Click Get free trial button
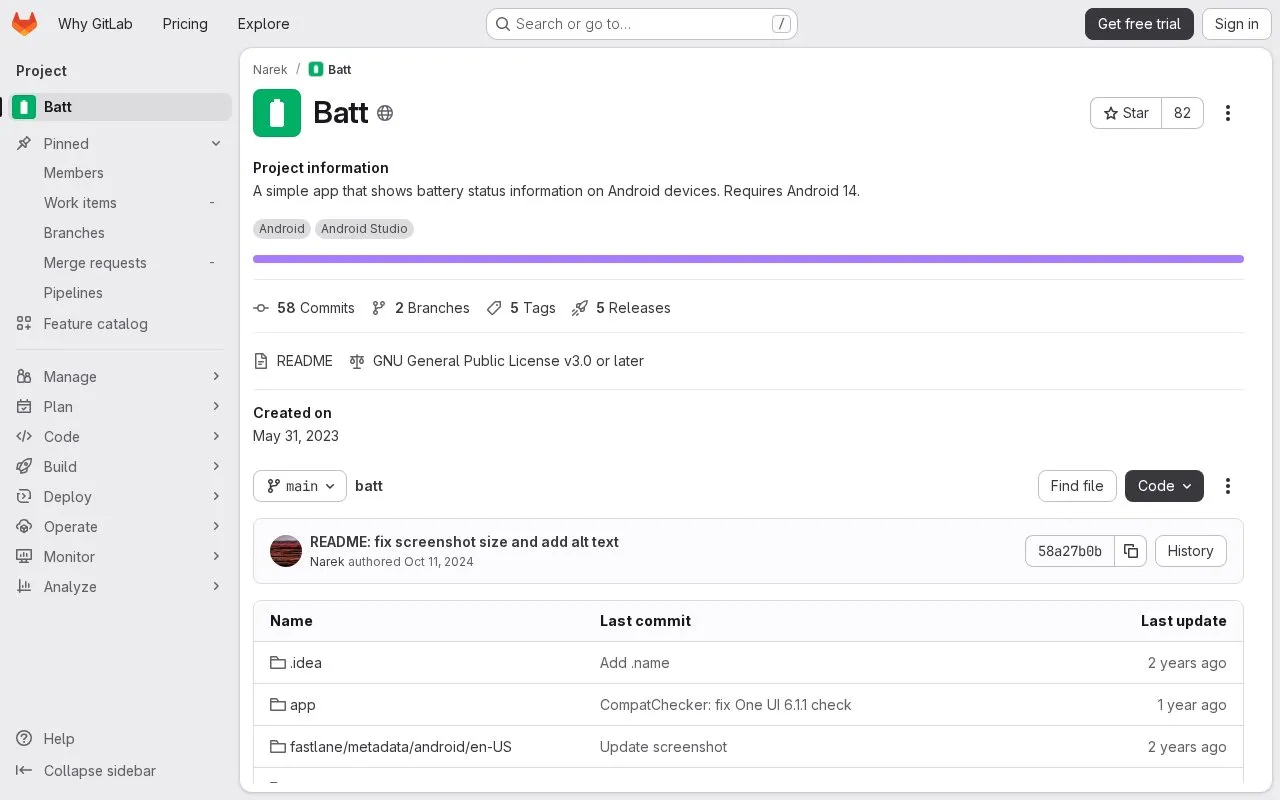This screenshot has height=800, width=1280. point(1139,24)
